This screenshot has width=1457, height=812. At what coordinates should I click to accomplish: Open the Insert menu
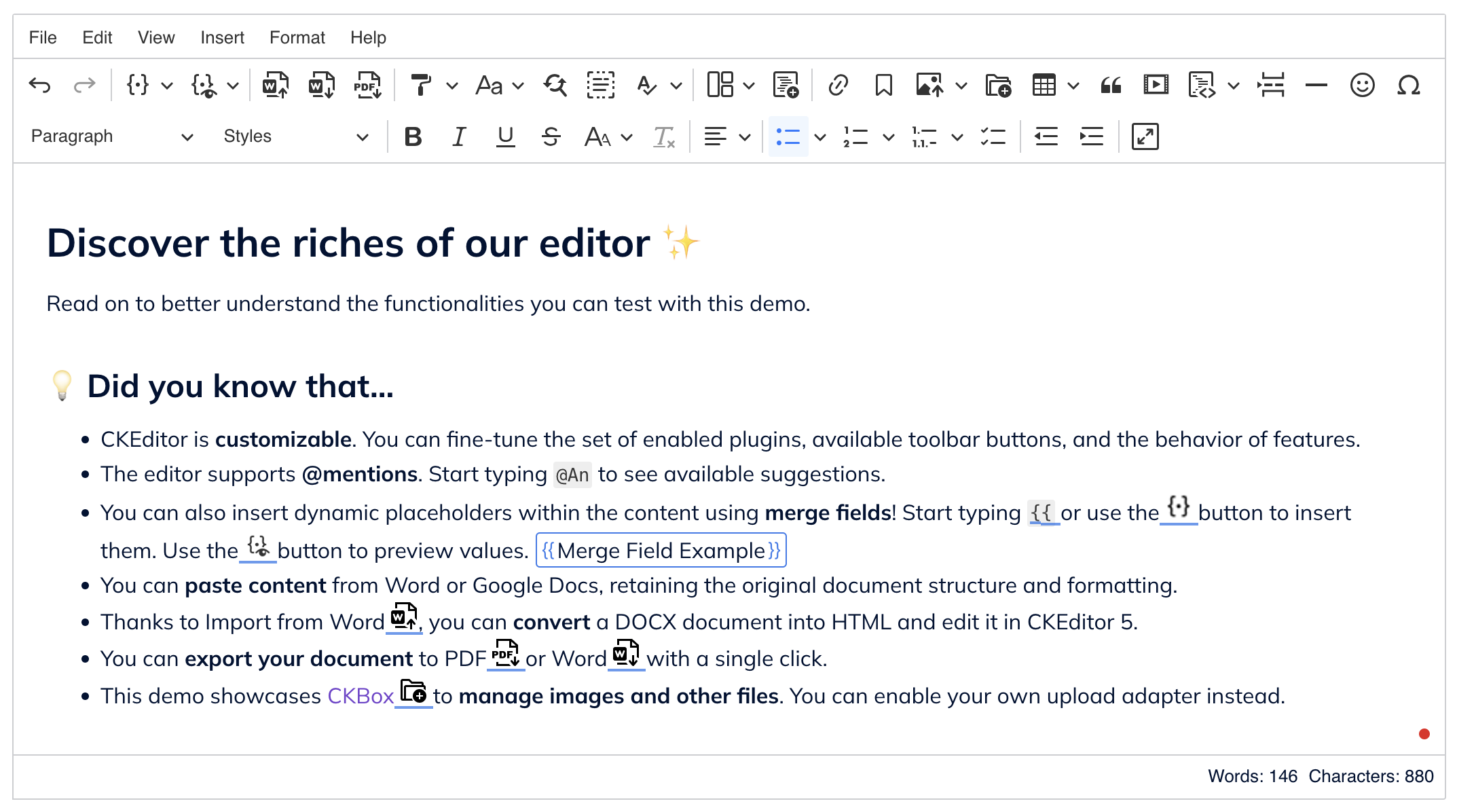[222, 37]
